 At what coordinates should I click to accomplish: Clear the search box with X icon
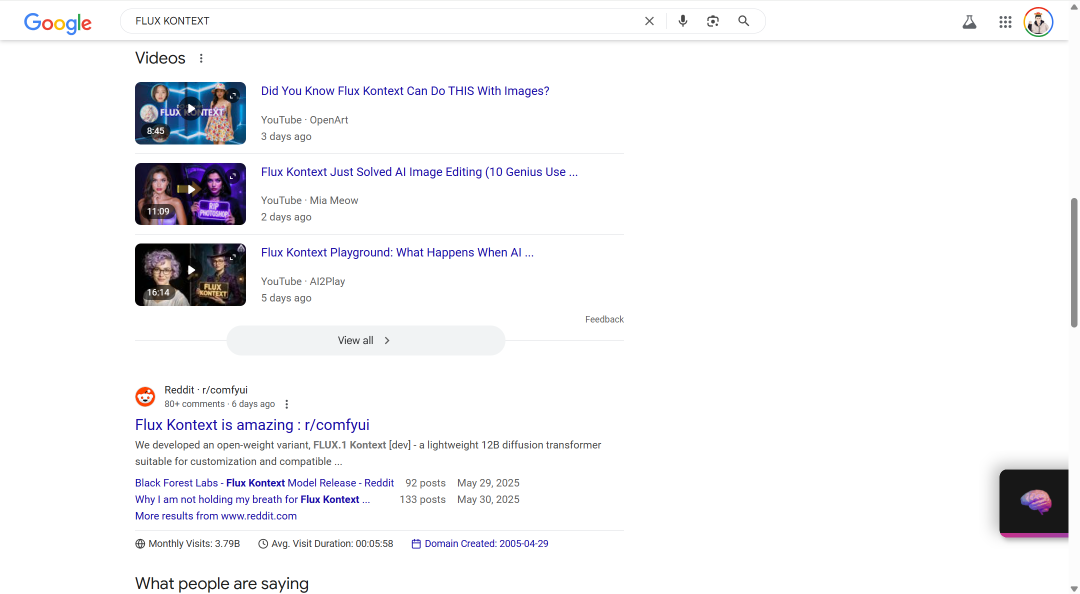649,21
